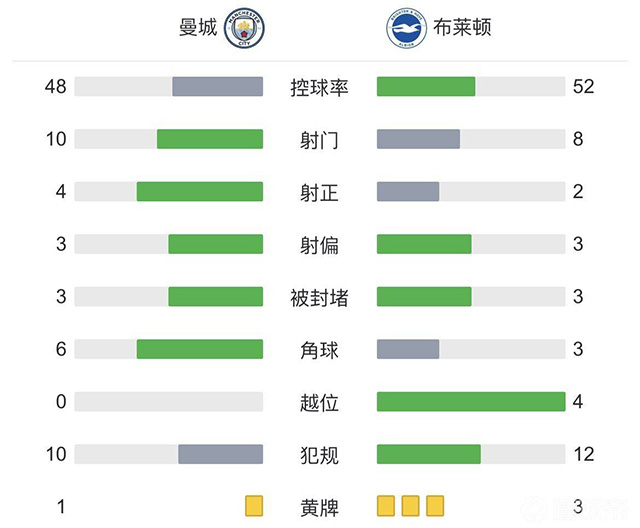The width and height of the screenshot is (640, 528).
Task: Click the 射正 shots on target label
Action: [319, 192]
